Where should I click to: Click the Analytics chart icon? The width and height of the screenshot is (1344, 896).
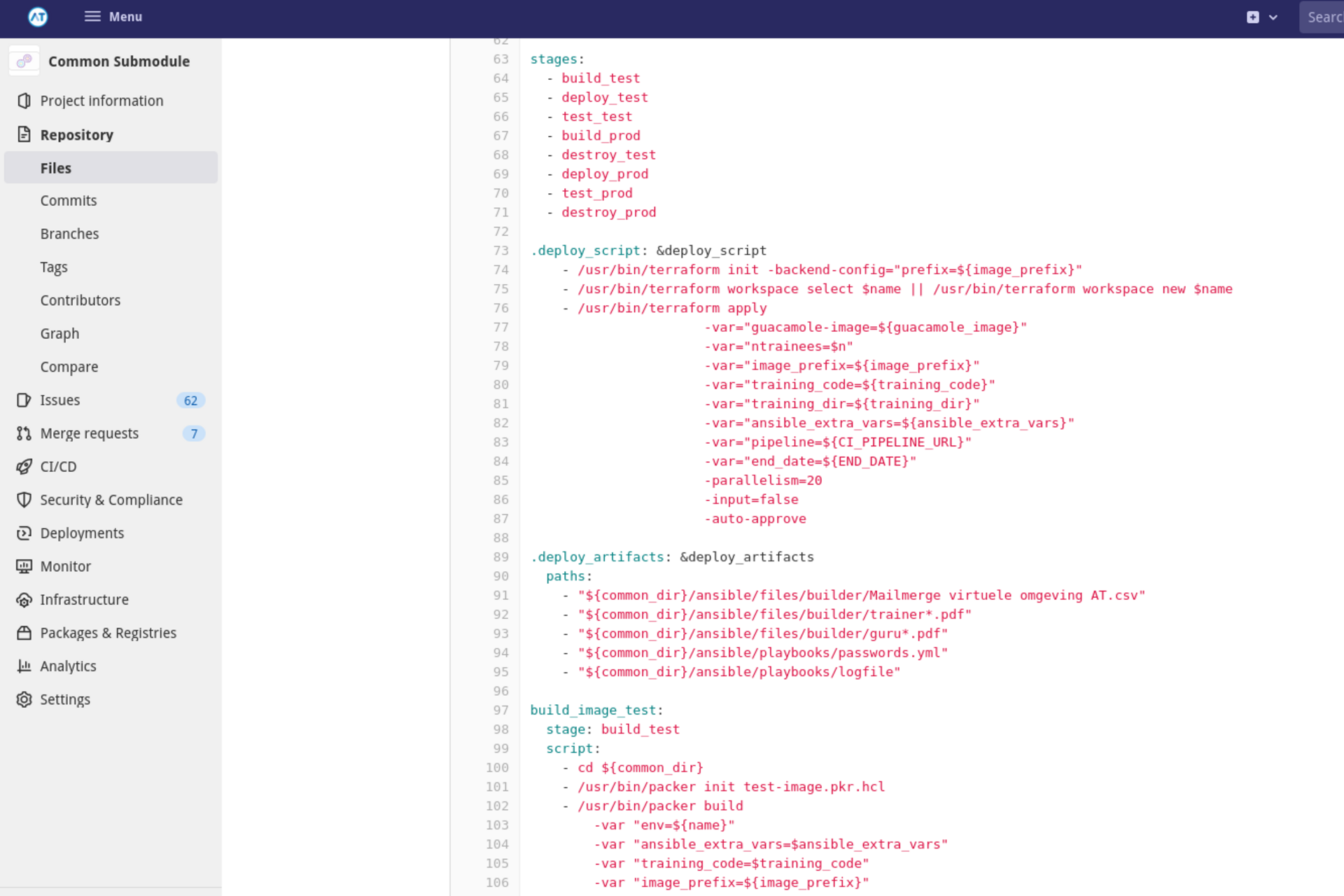pos(24,666)
